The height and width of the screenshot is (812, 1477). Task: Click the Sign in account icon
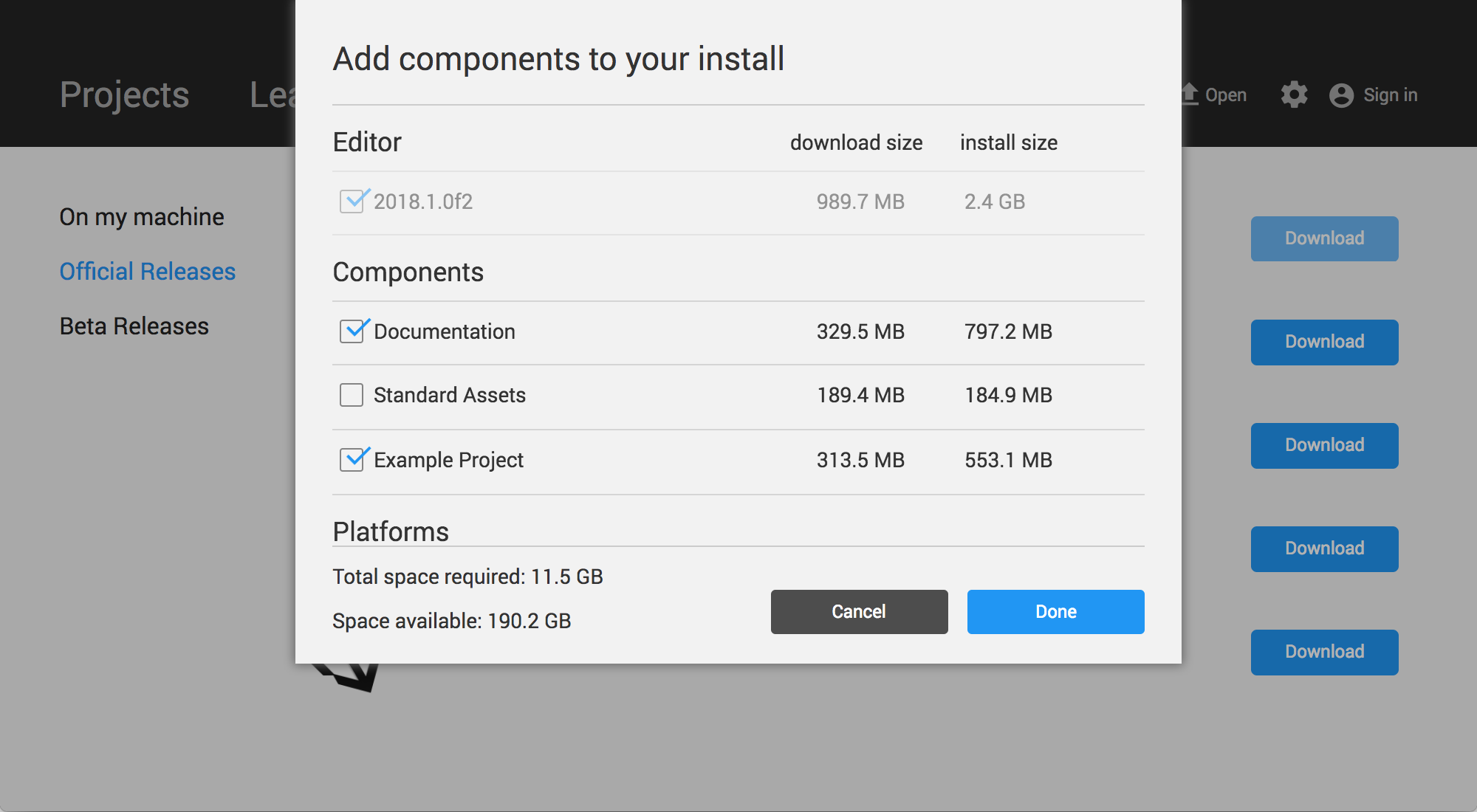point(1340,94)
